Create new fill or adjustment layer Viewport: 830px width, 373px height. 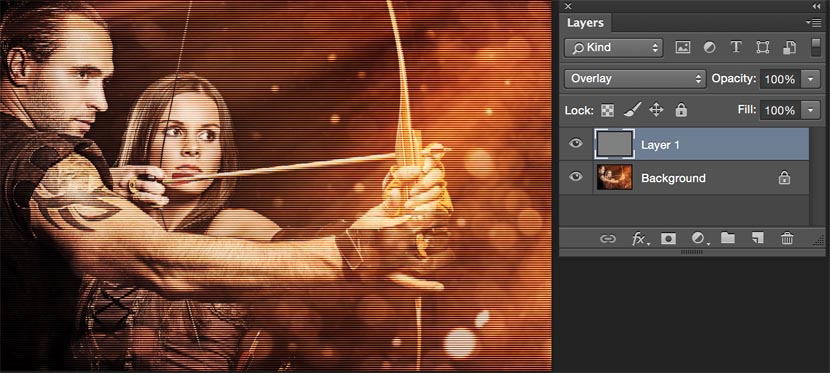coord(700,239)
